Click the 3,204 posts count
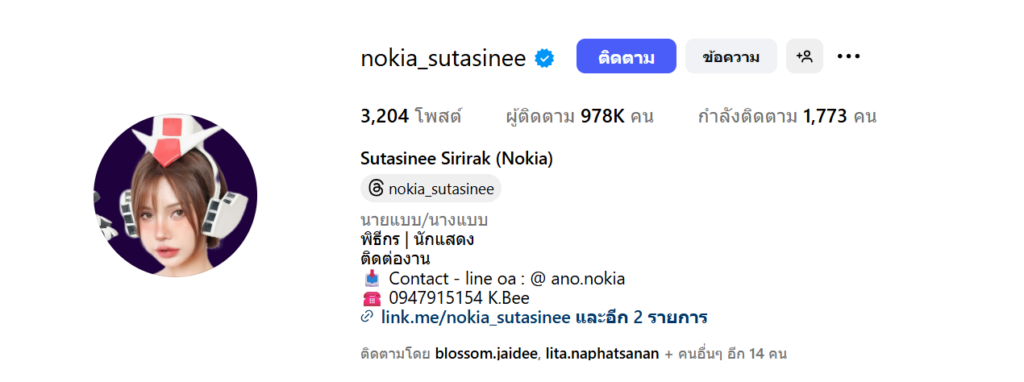Image resolution: width=1024 pixels, height=382 pixels. [411, 117]
